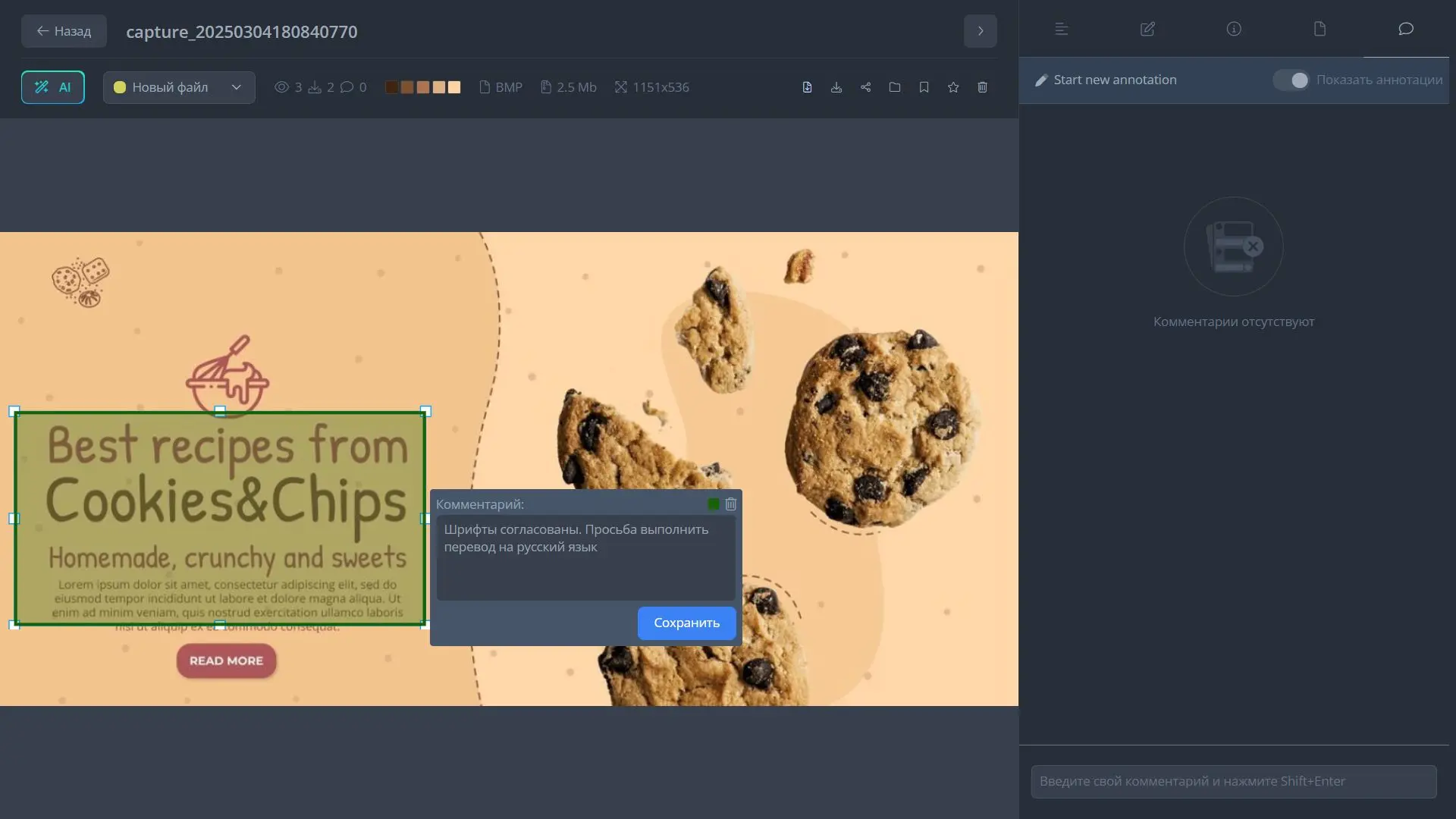The width and height of the screenshot is (1456, 819).
Task: Click the file title capture_20250304180840770
Action: [241, 32]
